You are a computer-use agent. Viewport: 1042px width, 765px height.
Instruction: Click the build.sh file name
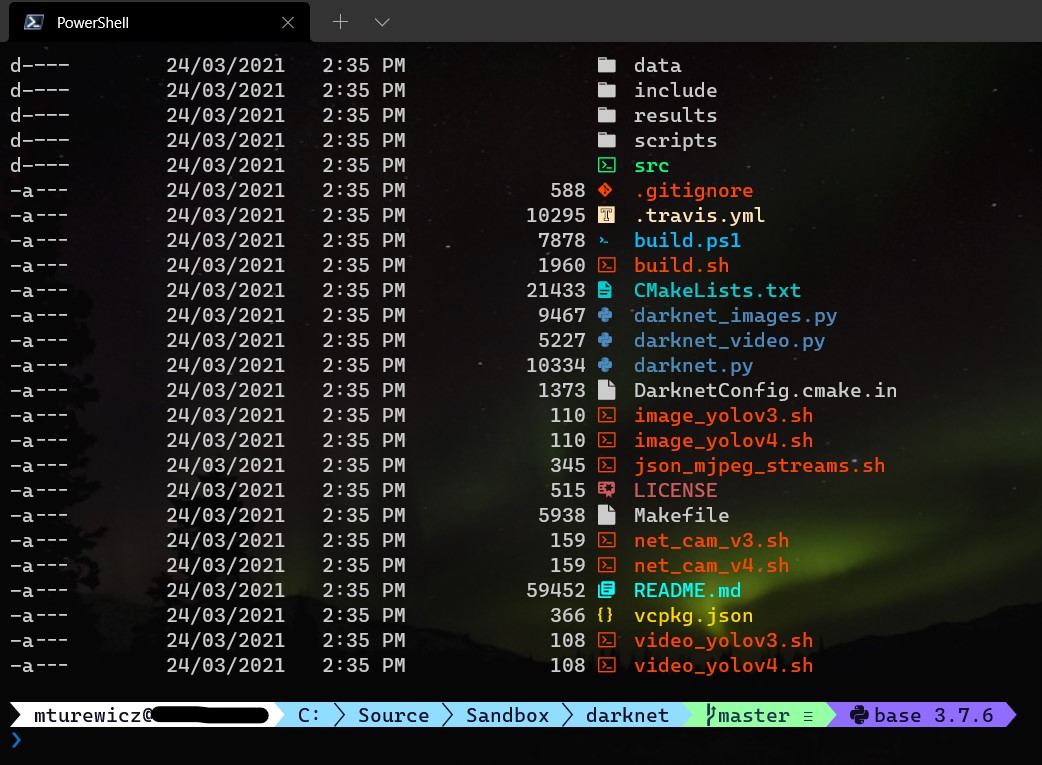pos(681,265)
